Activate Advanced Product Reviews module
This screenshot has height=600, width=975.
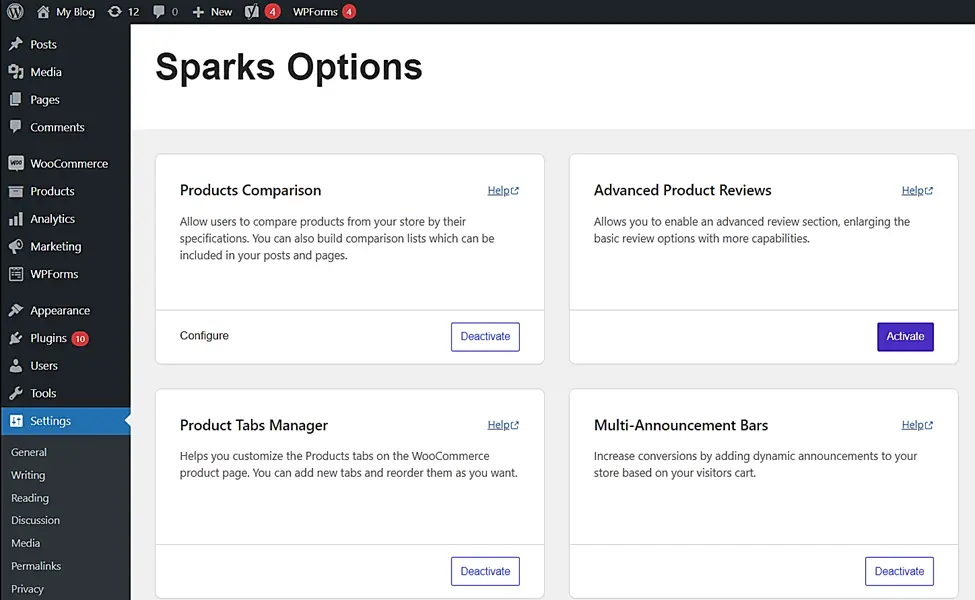pos(905,336)
